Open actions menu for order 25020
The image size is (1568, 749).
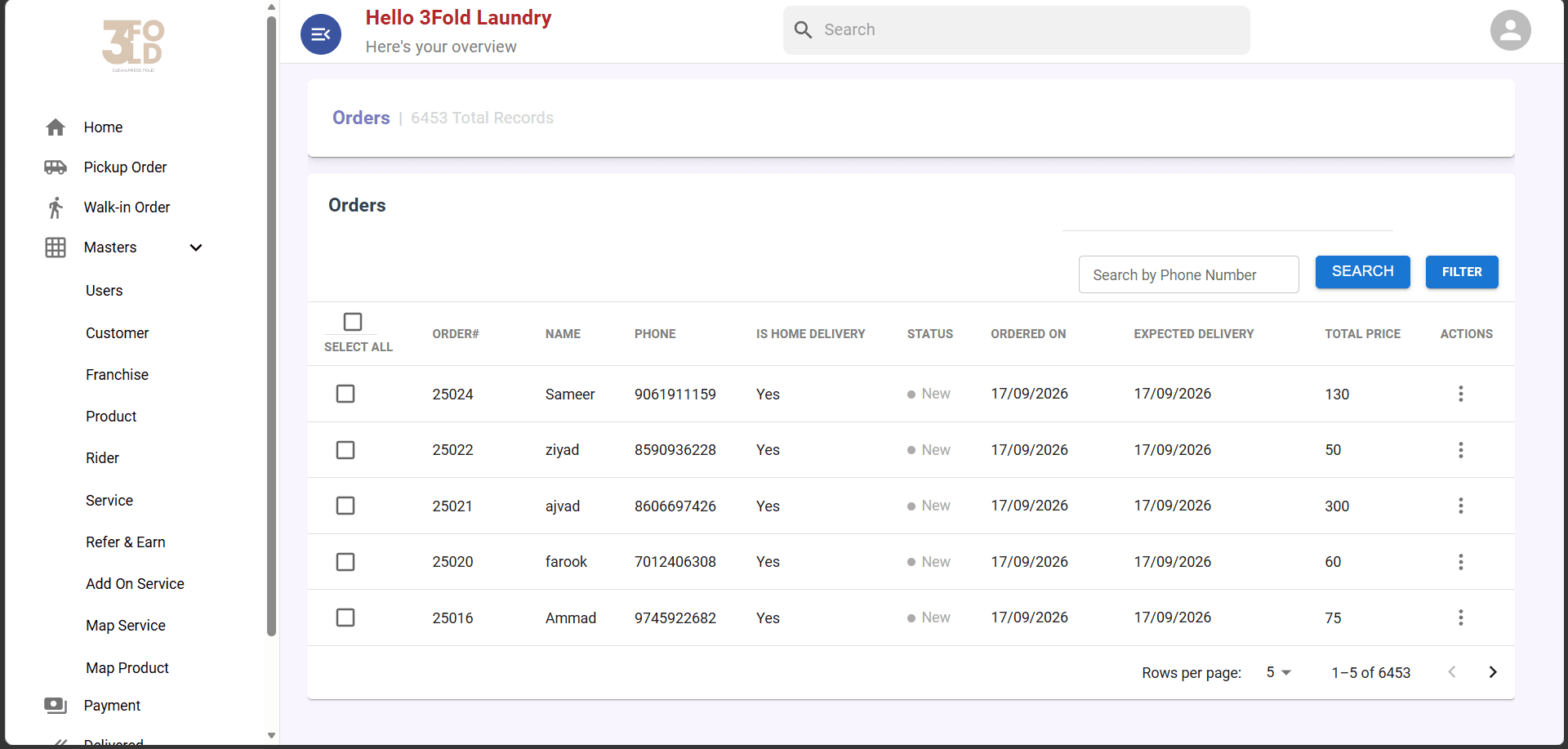tap(1461, 562)
